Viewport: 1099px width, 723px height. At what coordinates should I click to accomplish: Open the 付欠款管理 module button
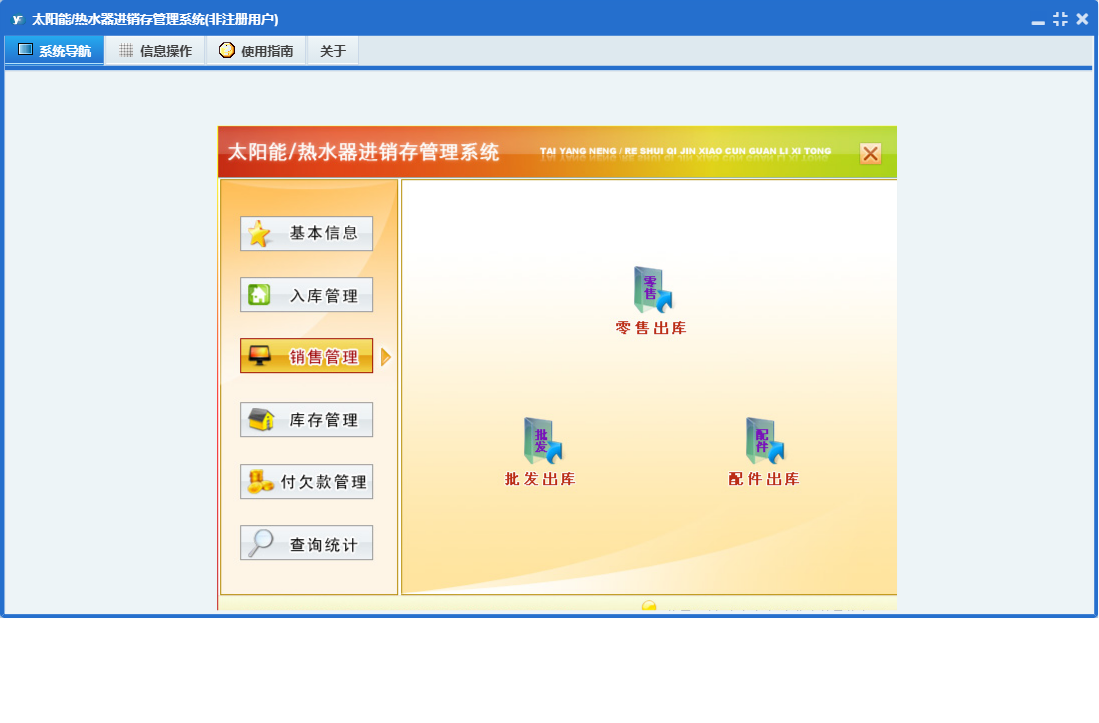[x=306, y=480]
